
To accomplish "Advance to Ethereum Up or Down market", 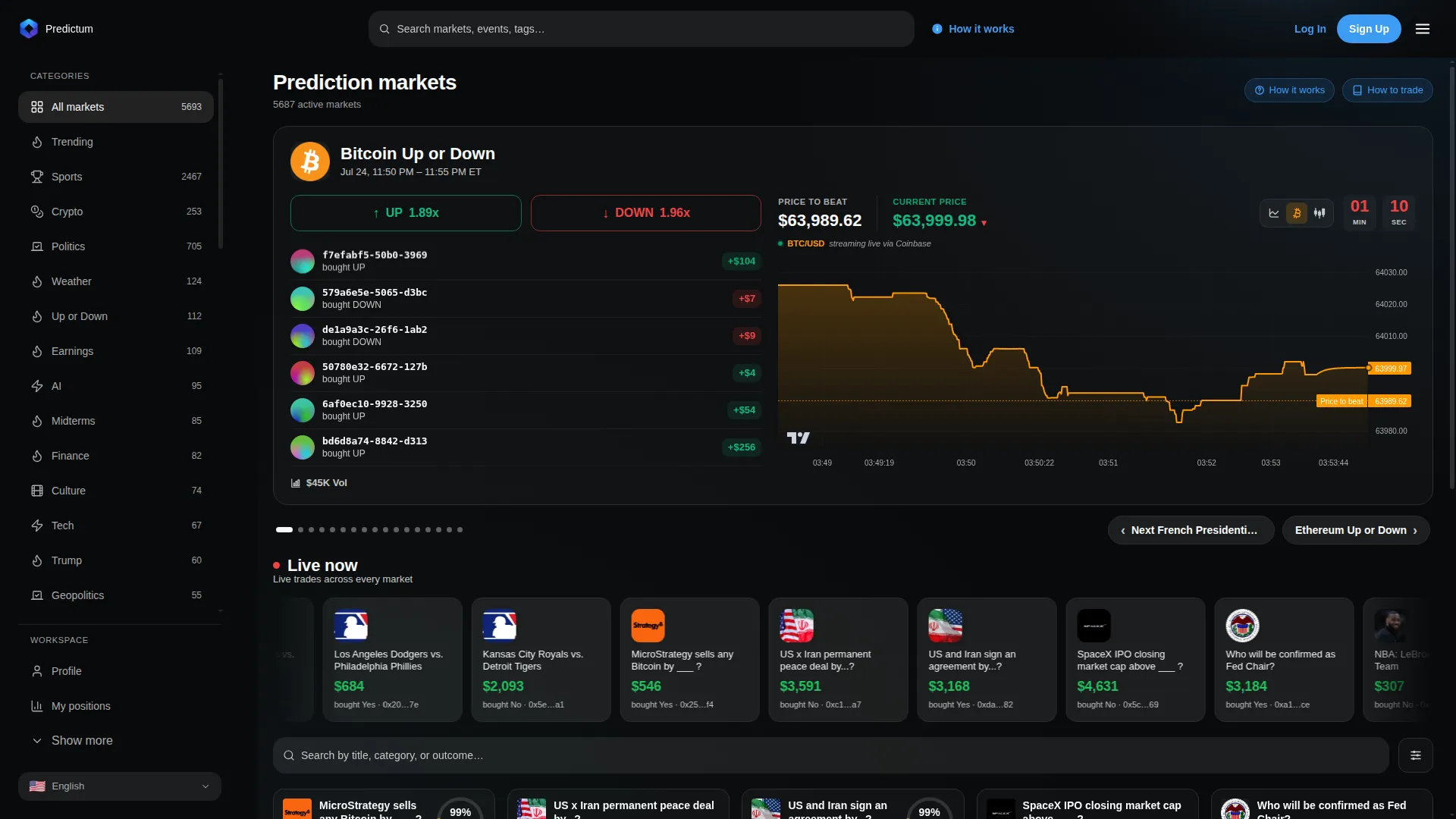I will pyautogui.click(x=1356, y=530).
